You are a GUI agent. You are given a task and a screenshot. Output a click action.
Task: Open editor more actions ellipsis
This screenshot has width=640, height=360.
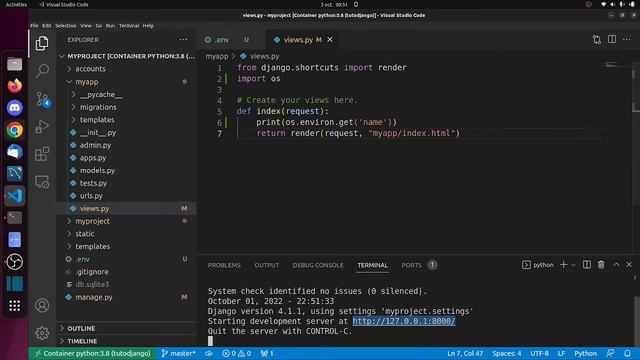pos(627,40)
